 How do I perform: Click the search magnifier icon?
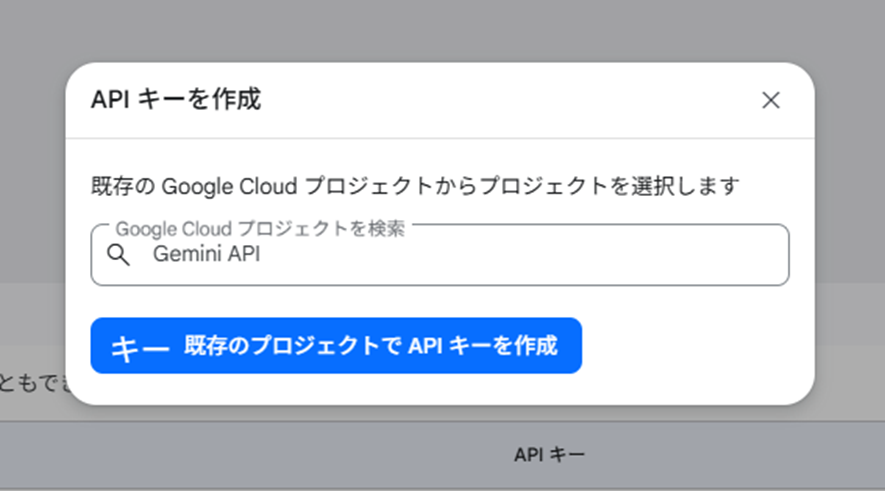(119, 255)
